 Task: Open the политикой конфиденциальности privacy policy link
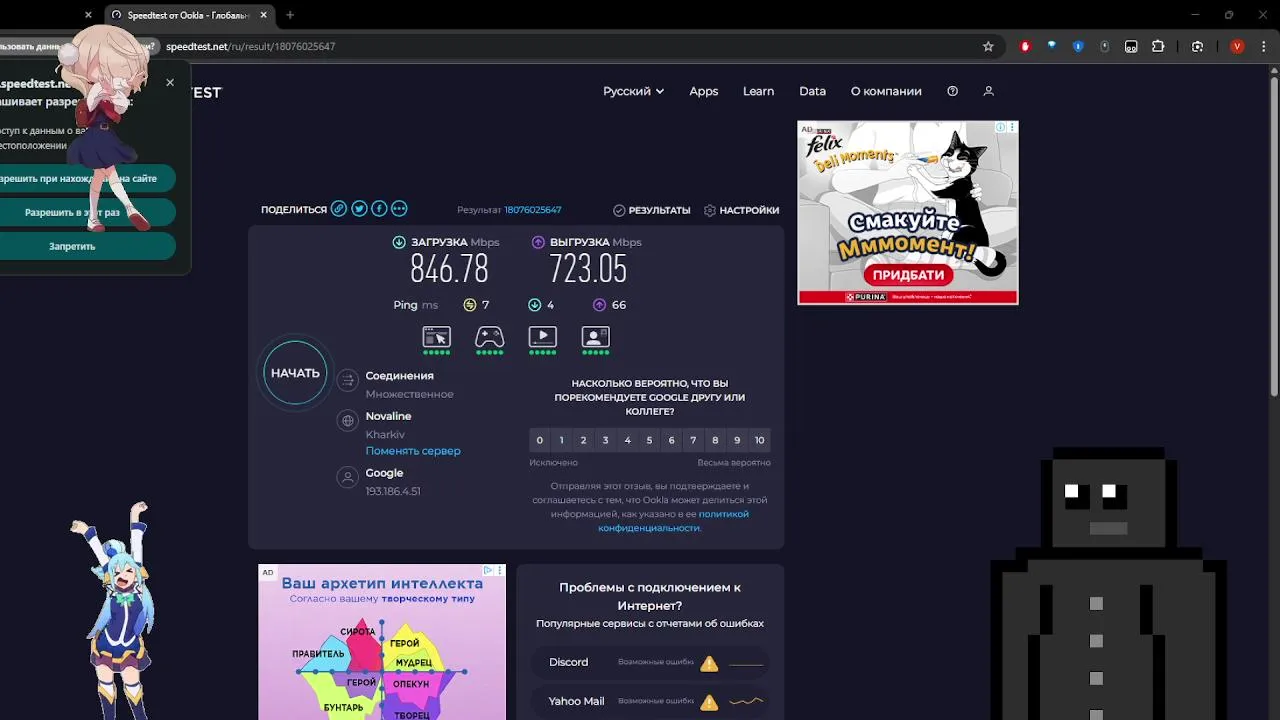point(673,521)
